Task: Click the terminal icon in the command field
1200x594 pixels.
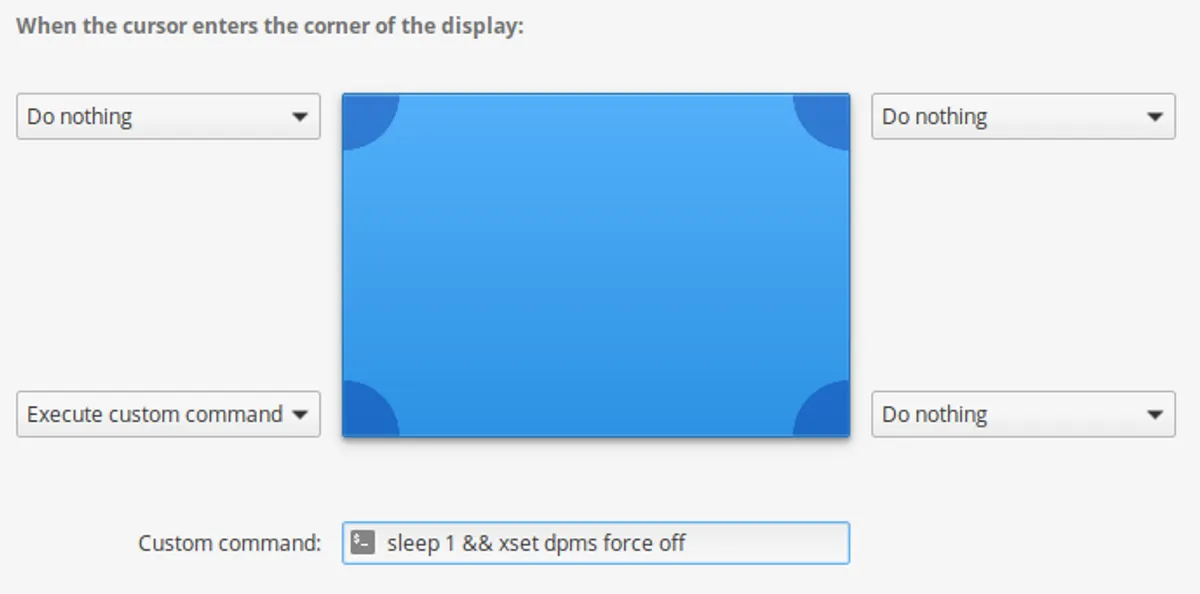Action: [364, 543]
